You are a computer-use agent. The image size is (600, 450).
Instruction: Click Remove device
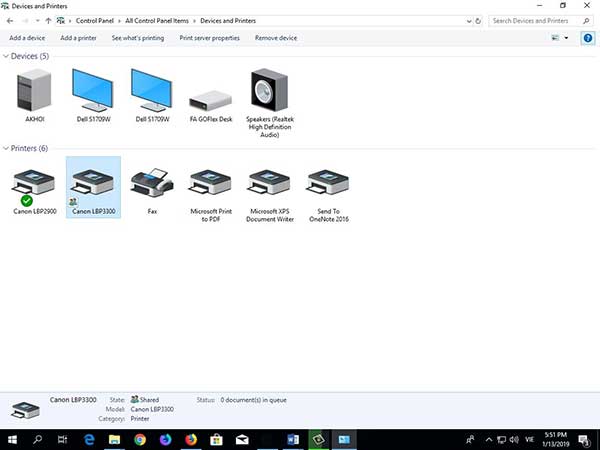(x=276, y=38)
